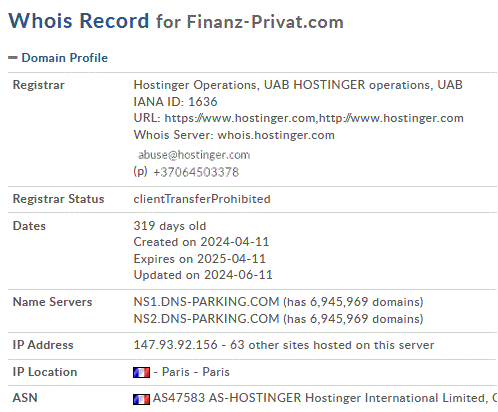The width and height of the screenshot is (498, 412).
Task: Click the minus icon beside Domain Profile
Action: click(13, 58)
